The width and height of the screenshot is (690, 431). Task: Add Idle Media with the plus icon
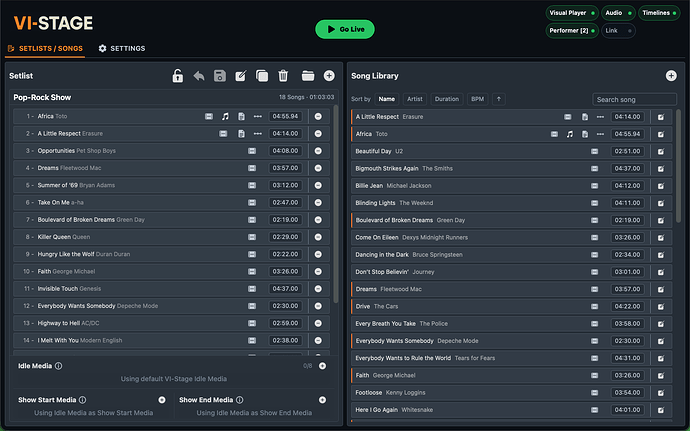[x=323, y=366]
